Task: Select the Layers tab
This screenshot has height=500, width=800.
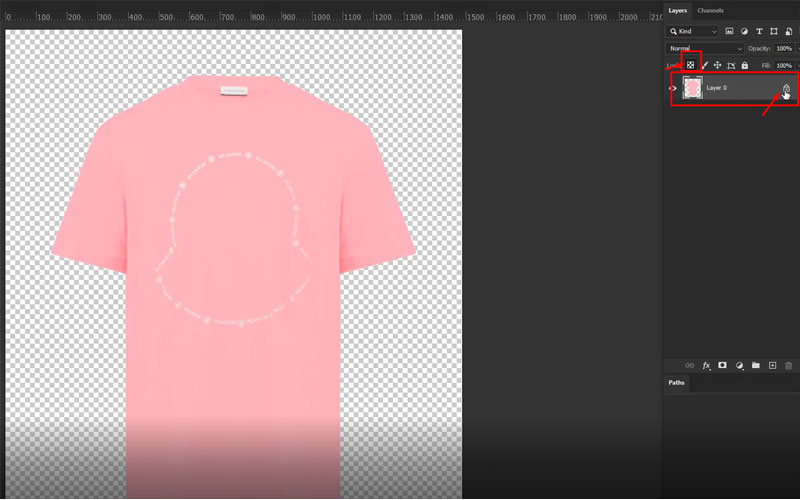Action: [678, 10]
